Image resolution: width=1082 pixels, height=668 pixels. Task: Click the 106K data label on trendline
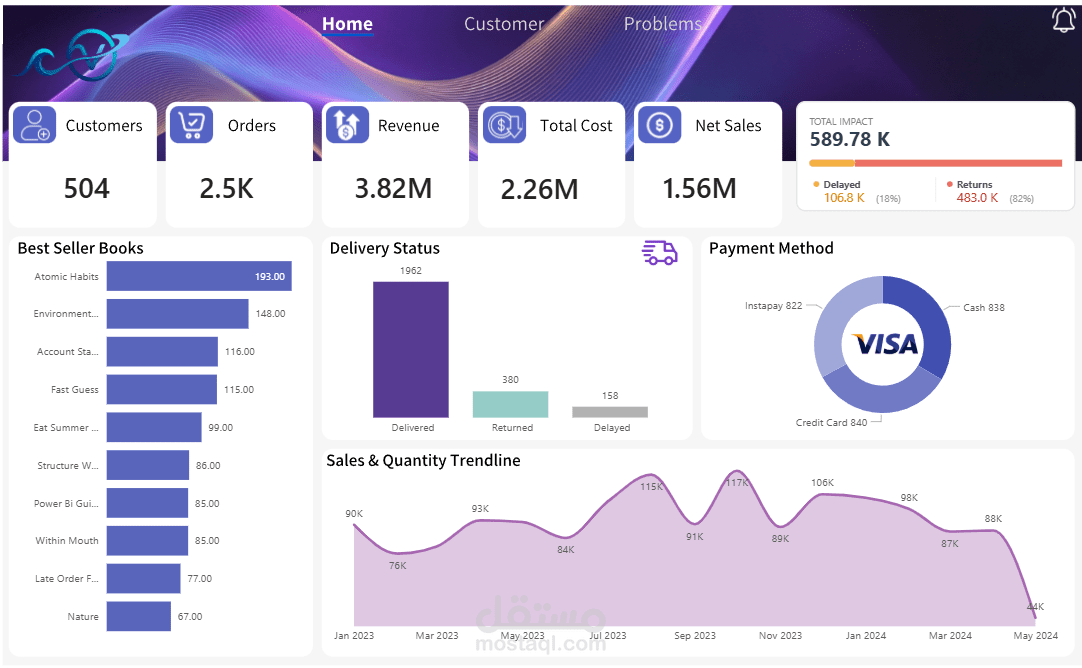point(823,482)
